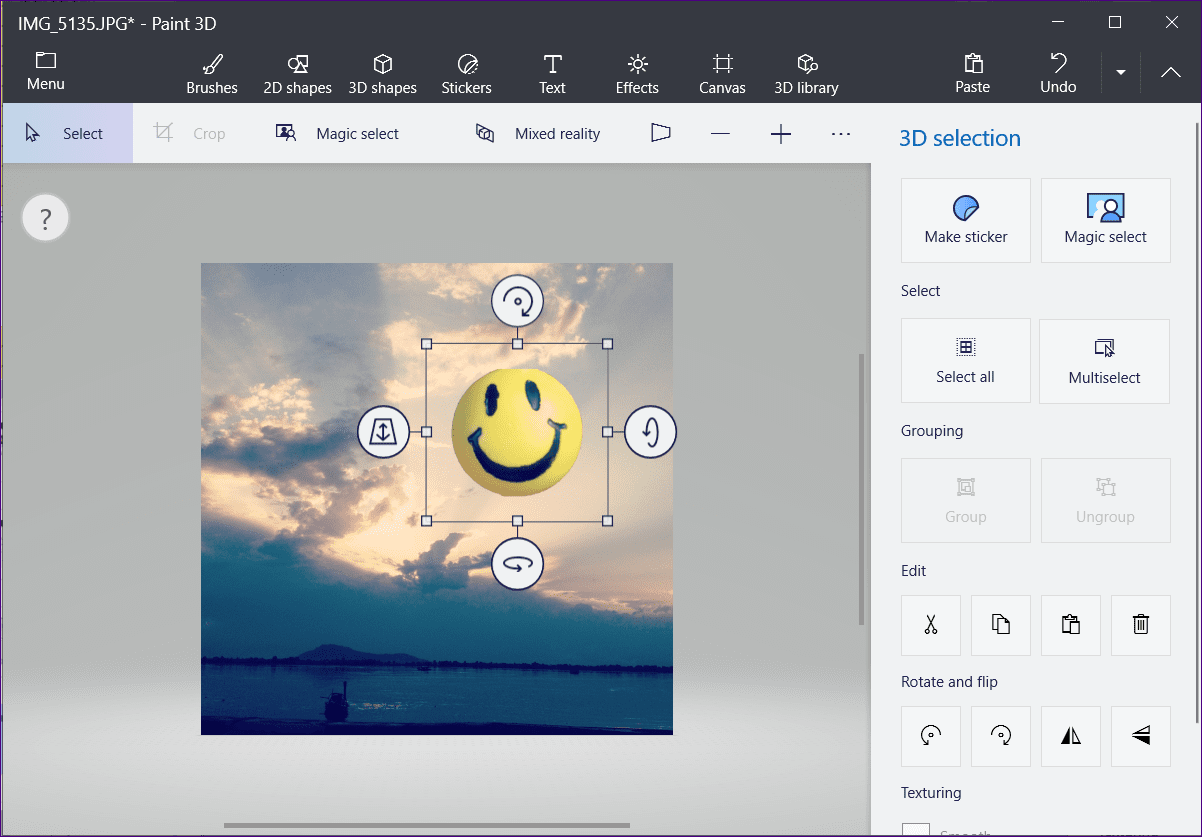The width and height of the screenshot is (1202, 837).
Task: Open the Brushes tool
Action: [212, 75]
